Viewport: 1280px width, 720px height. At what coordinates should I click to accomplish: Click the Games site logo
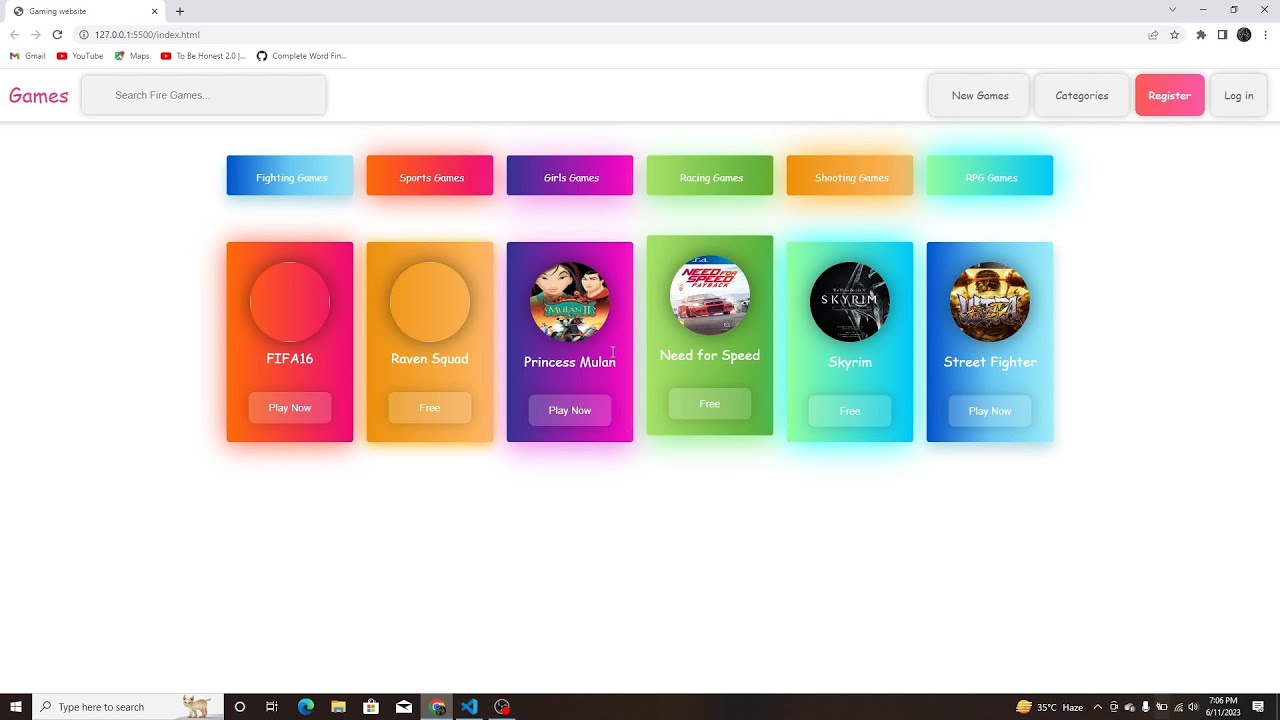click(x=39, y=96)
